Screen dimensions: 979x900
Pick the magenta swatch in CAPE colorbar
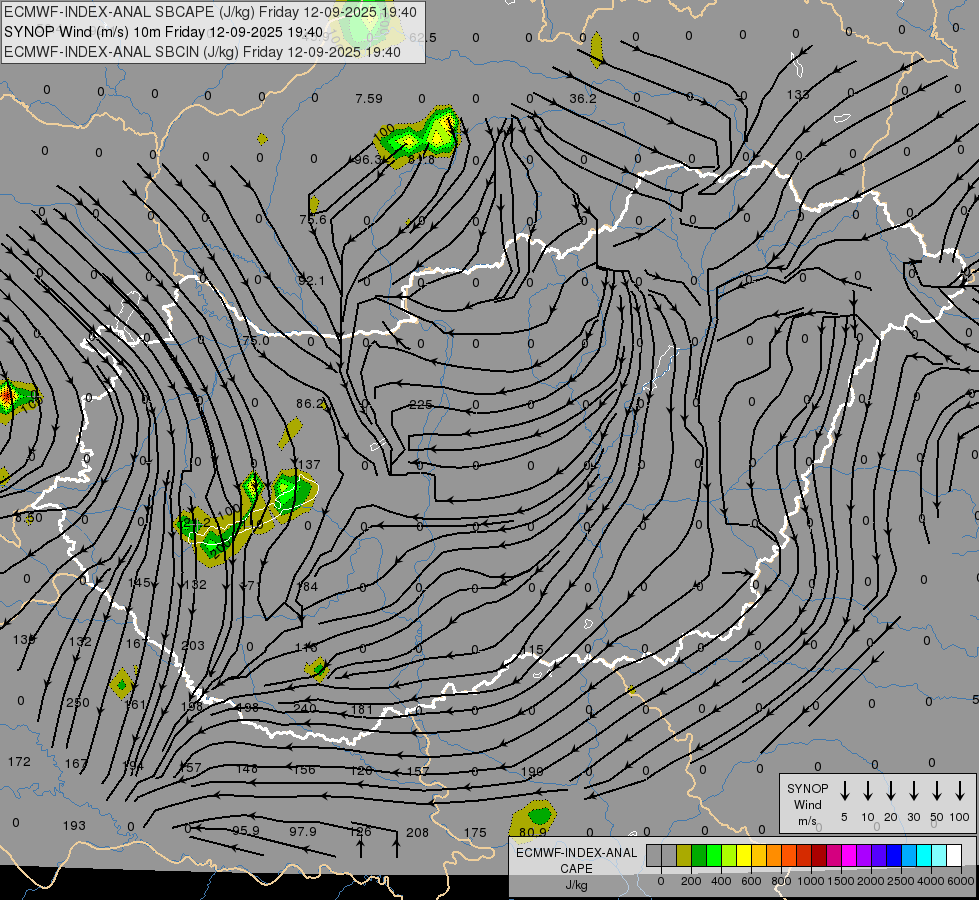coord(849,855)
